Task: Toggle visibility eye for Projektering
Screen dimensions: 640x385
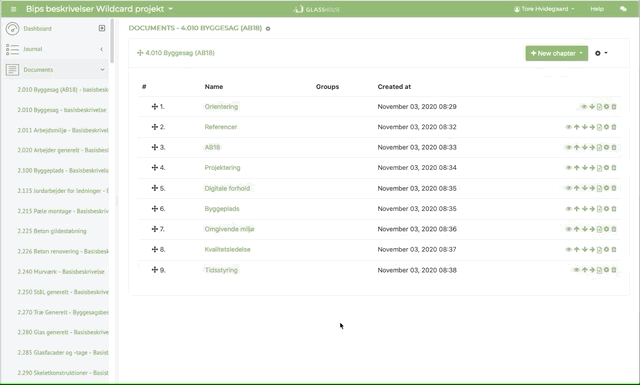Action: [x=569, y=168]
